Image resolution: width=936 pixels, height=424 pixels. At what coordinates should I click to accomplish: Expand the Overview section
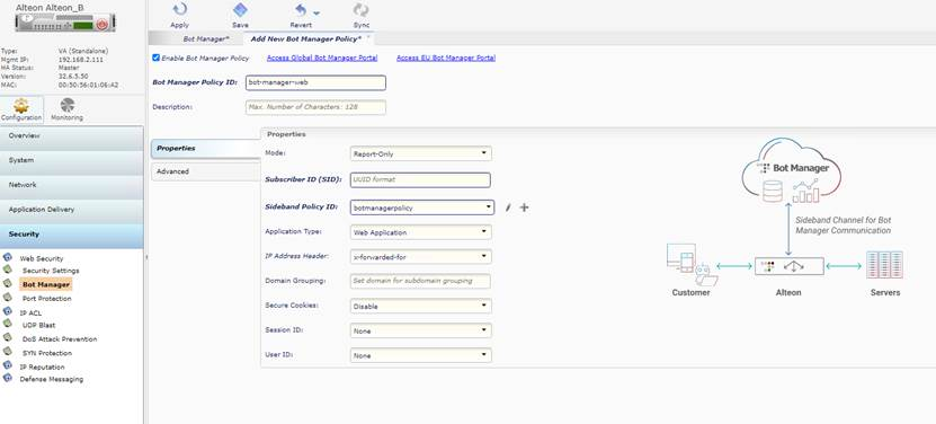point(72,136)
